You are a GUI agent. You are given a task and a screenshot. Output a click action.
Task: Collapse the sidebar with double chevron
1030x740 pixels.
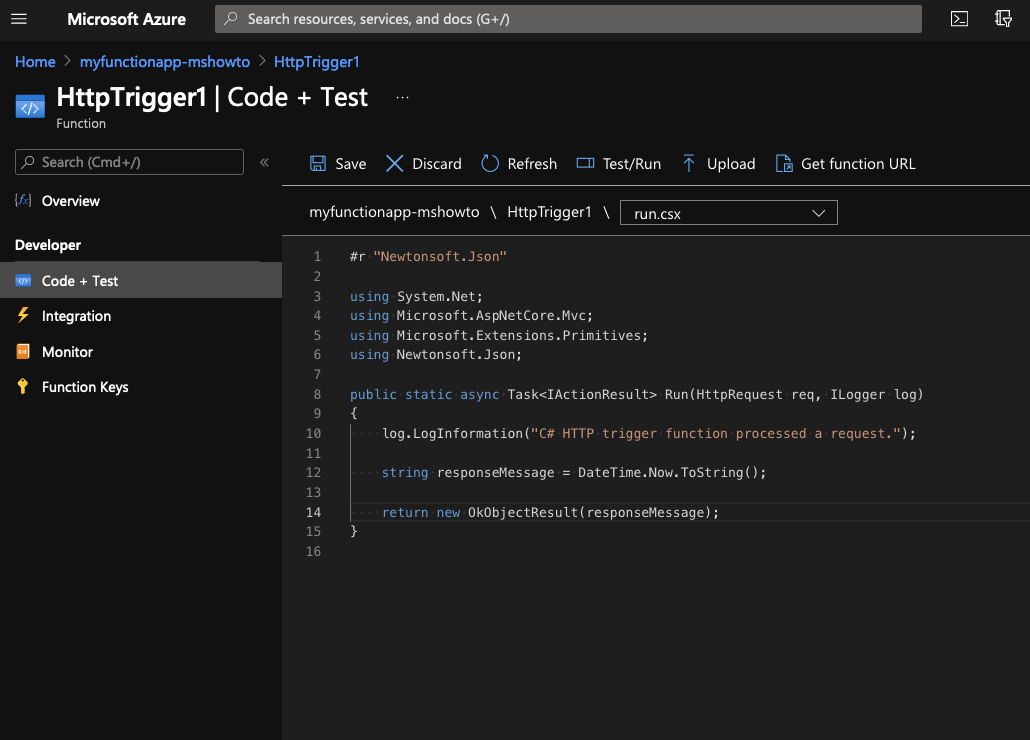(x=264, y=162)
